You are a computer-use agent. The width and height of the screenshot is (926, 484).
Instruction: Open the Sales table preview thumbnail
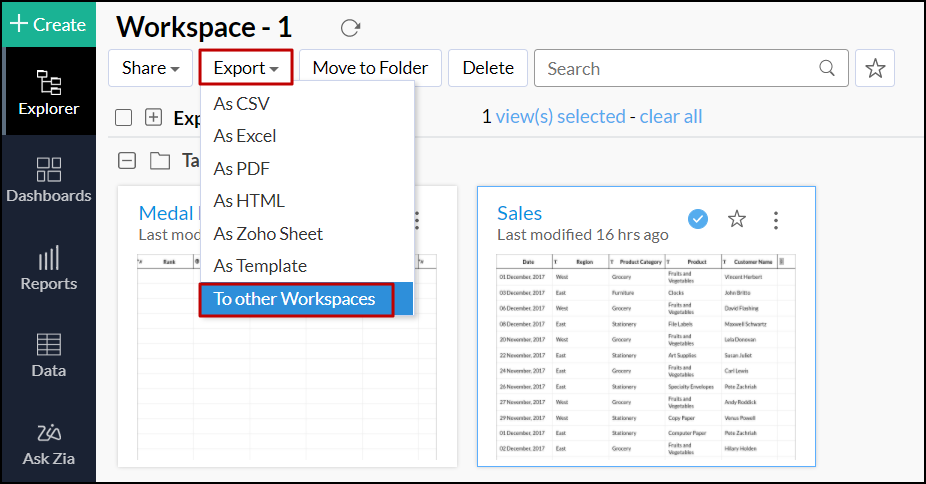pos(645,357)
